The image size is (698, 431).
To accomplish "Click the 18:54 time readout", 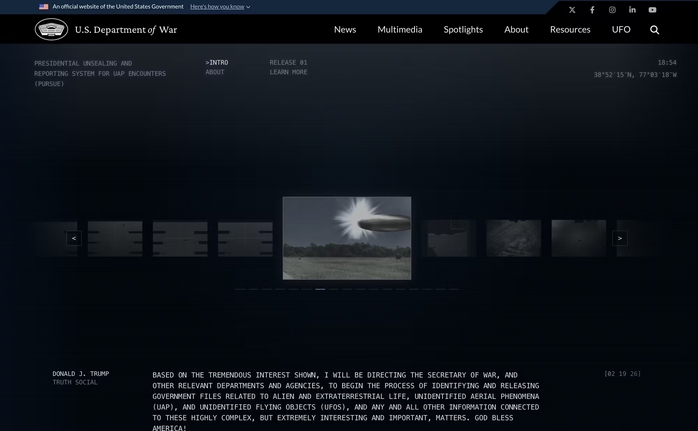I will pos(667,63).
